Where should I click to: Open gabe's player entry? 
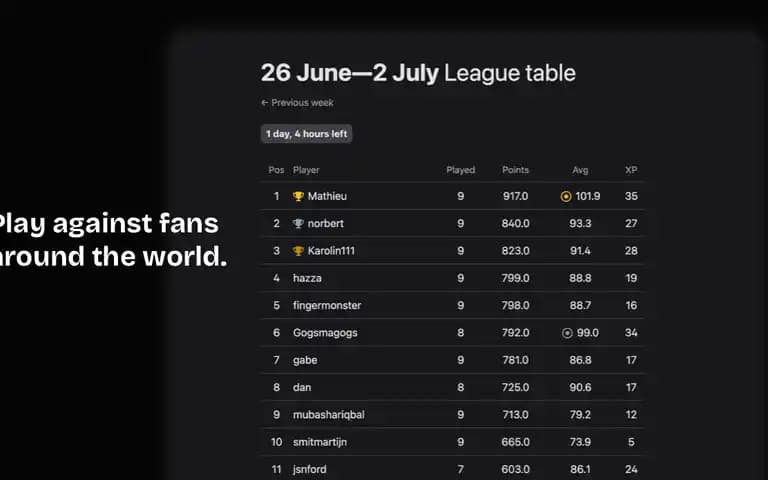[305, 360]
